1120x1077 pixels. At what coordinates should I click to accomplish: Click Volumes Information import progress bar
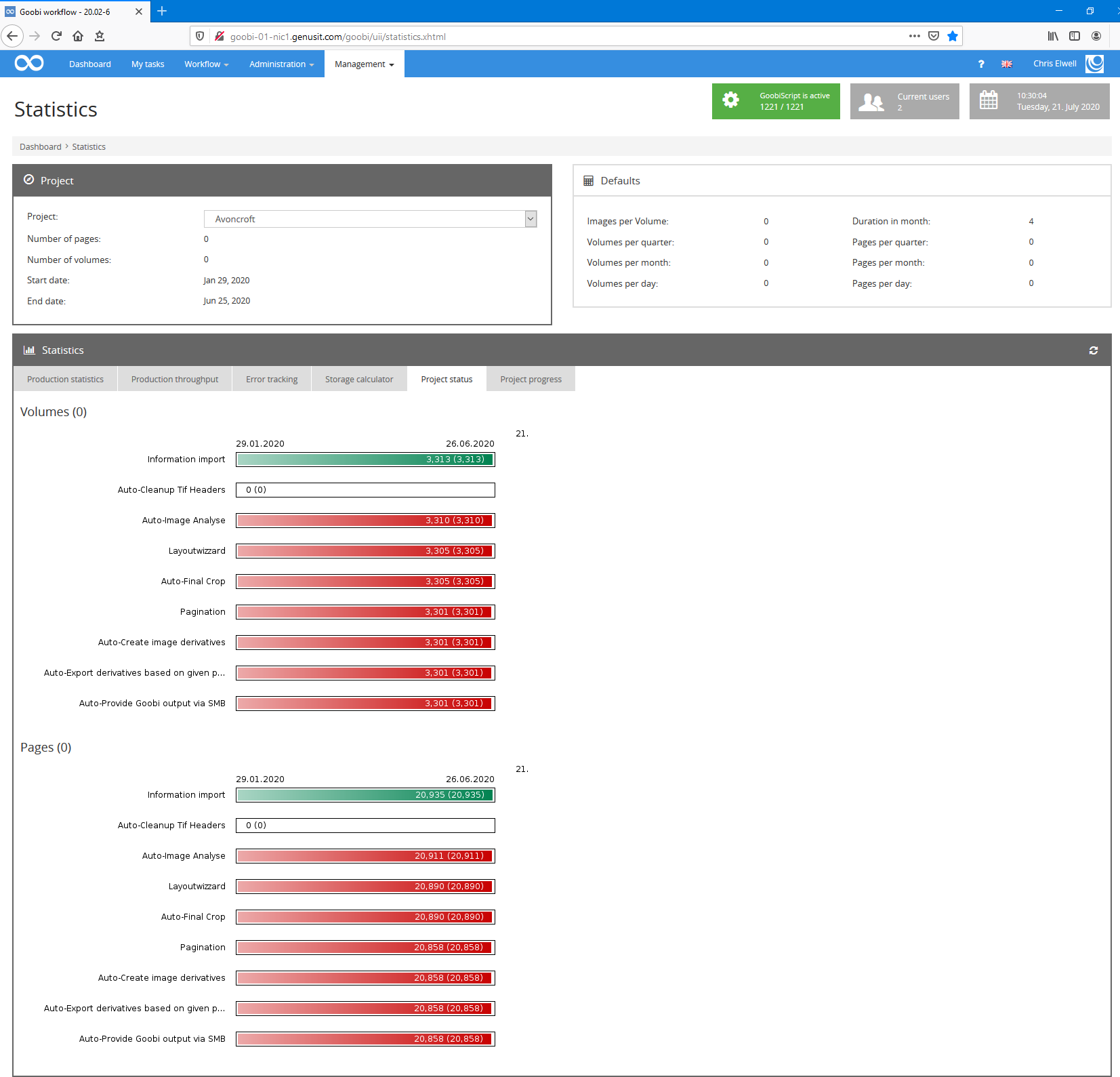(365, 460)
